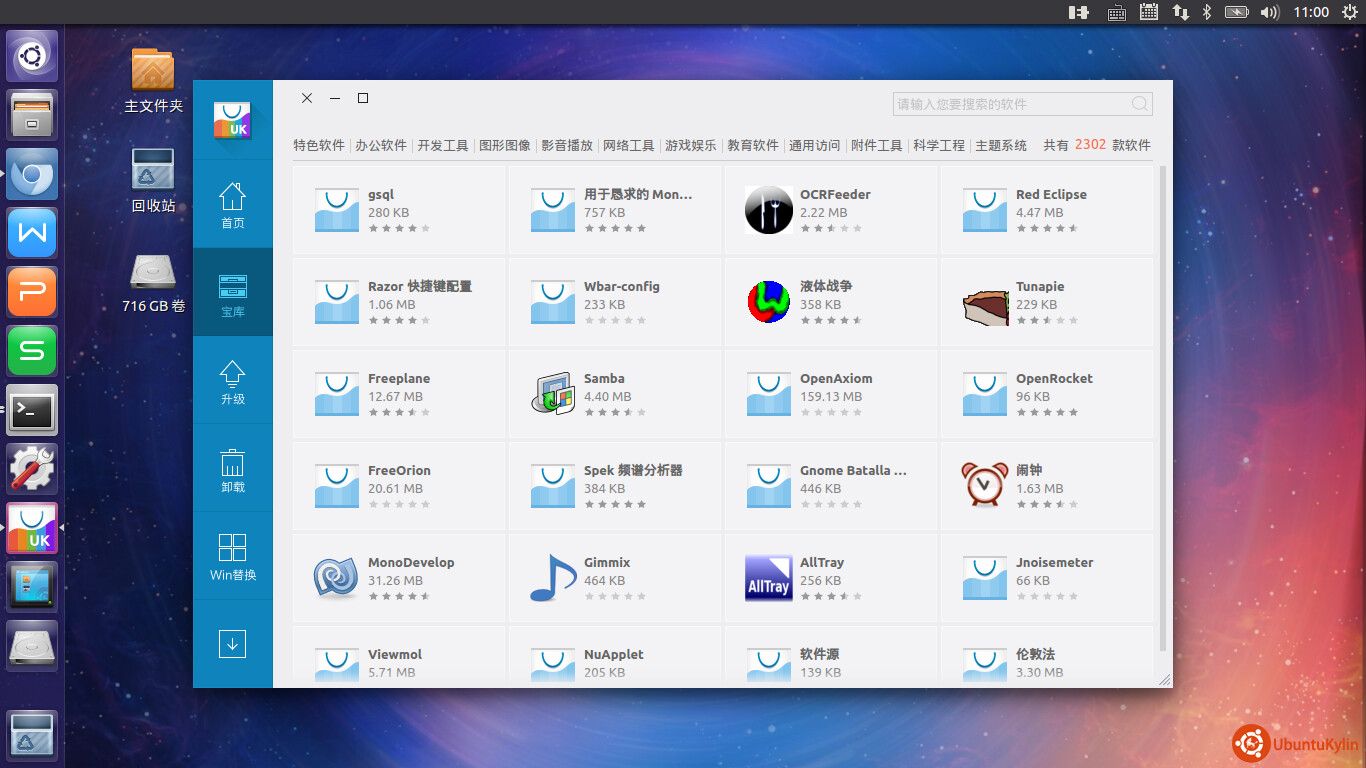Screen dimensions: 1366x768
Task: Click the download arrow icon in sidebar
Action: point(232,644)
